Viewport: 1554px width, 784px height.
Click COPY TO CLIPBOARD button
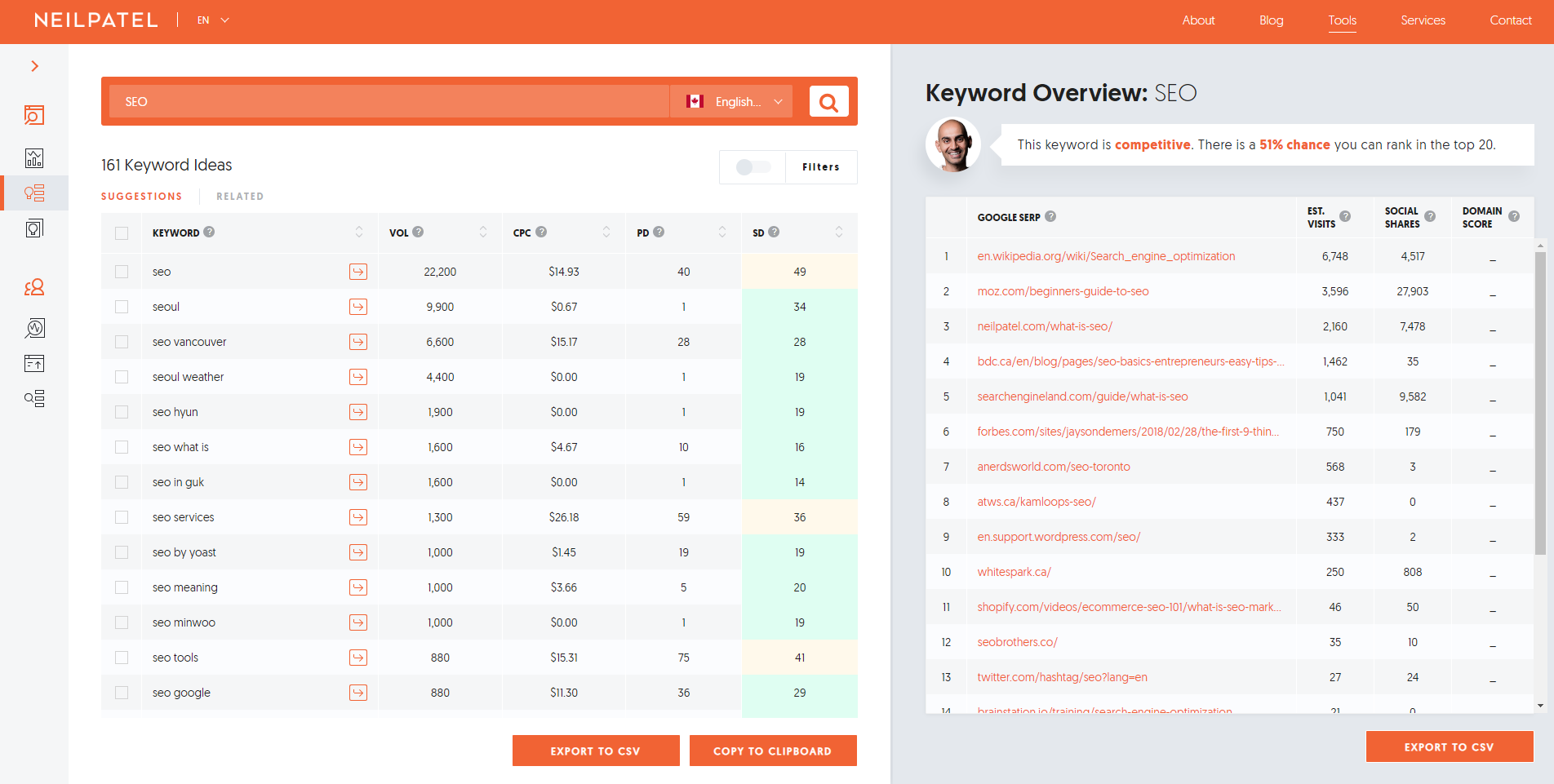(x=773, y=751)
